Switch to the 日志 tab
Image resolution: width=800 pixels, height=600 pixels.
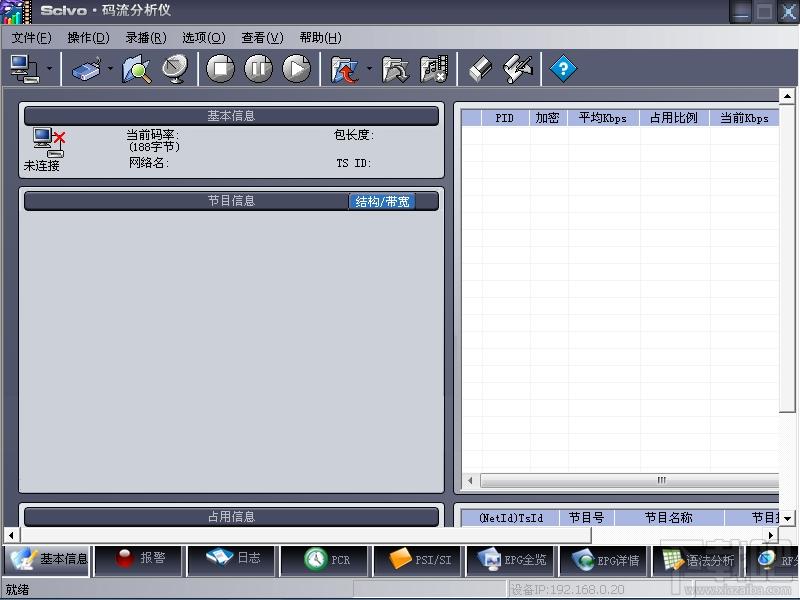point(232,559)
